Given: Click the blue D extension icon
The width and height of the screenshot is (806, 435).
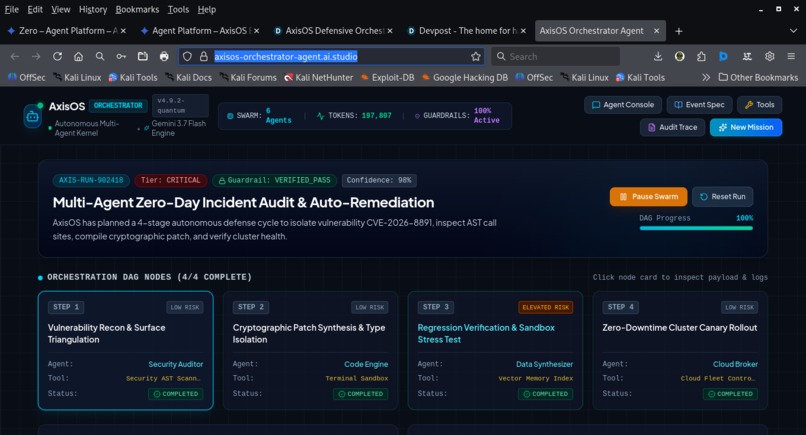Looking at the screenshot, I should (723, 57).
